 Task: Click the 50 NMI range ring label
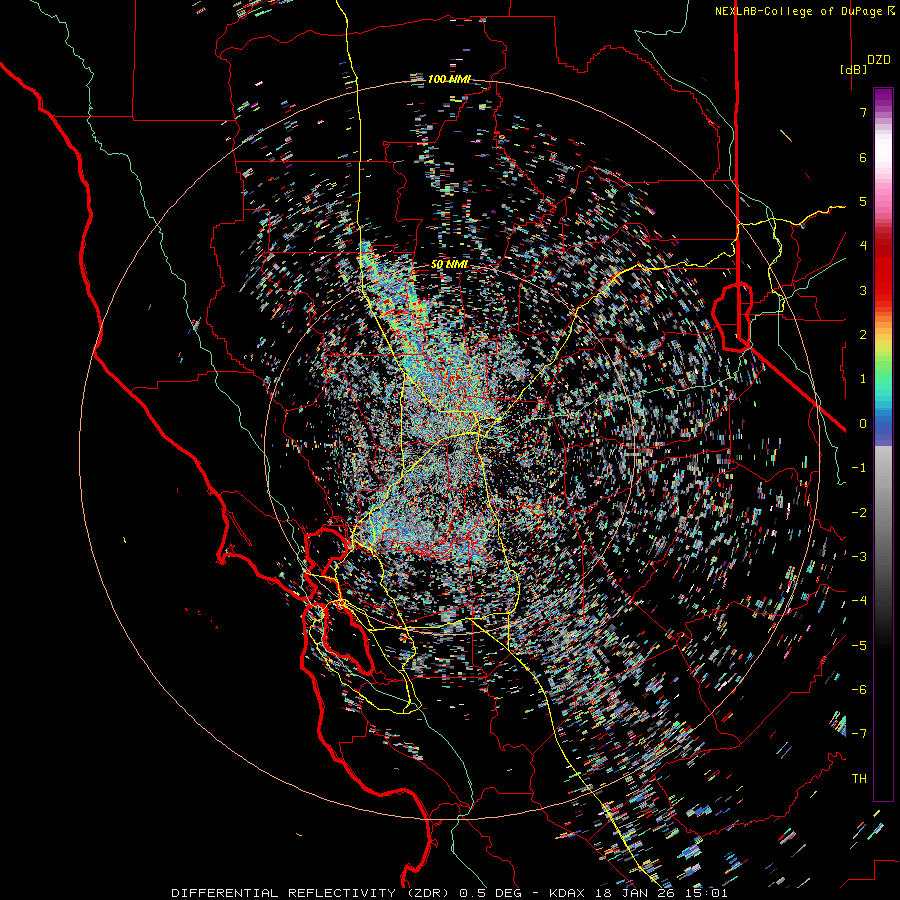[449, 265]
